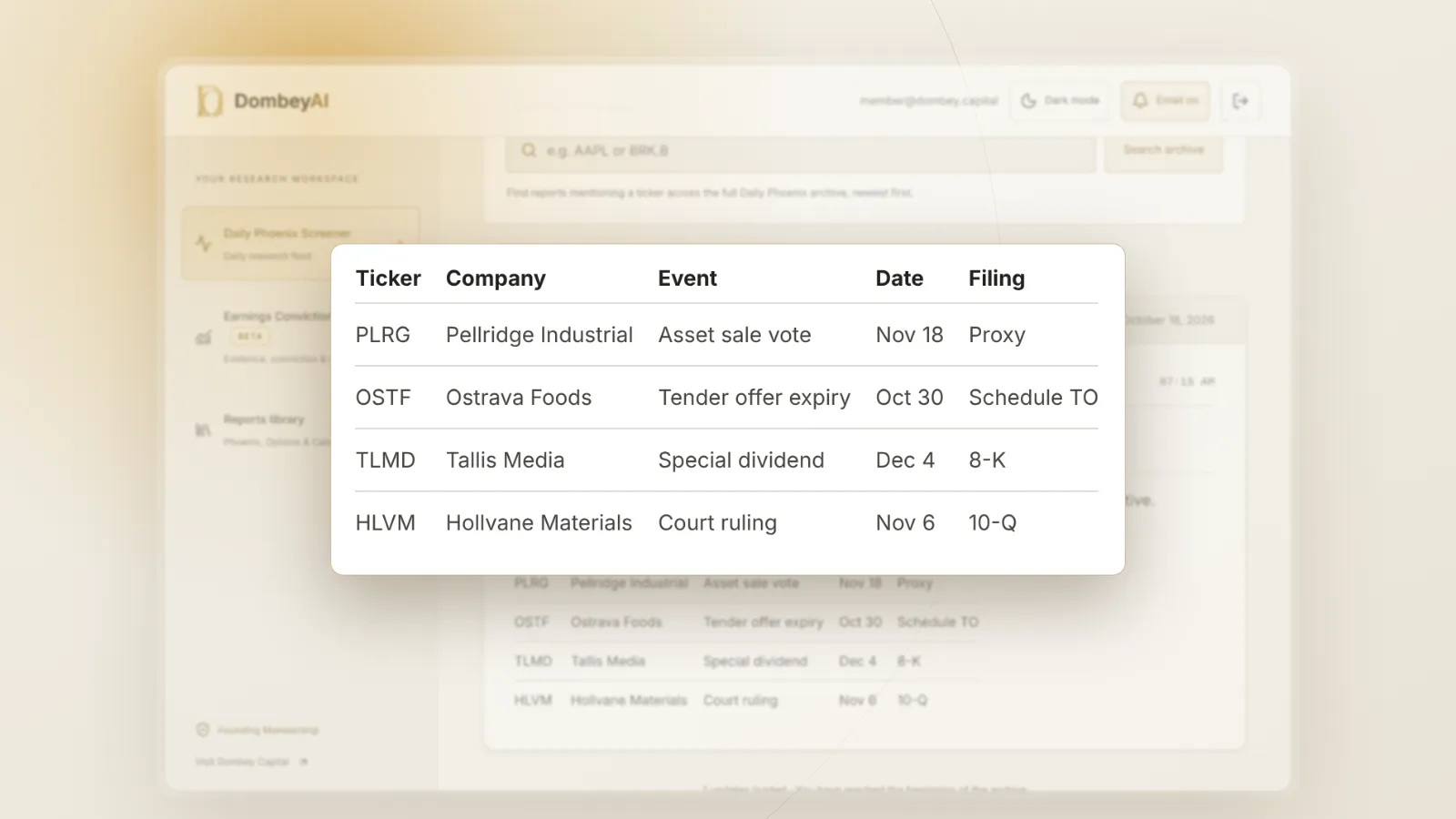Click the Search archive button
The height and width of the screenshot is (819, 1456).
1163,150
